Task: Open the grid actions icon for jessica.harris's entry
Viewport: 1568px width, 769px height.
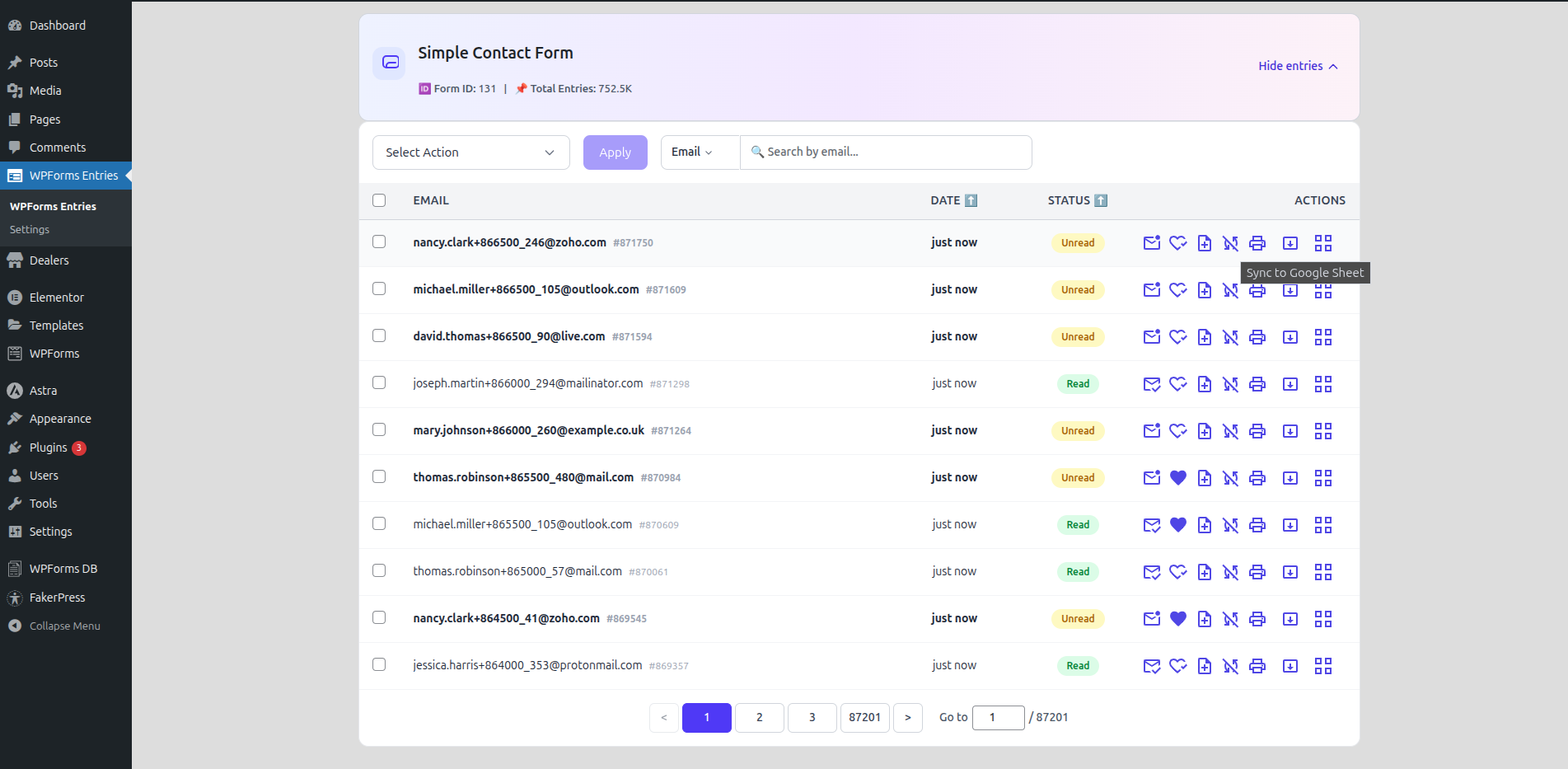Action: tap(1324, 665)
